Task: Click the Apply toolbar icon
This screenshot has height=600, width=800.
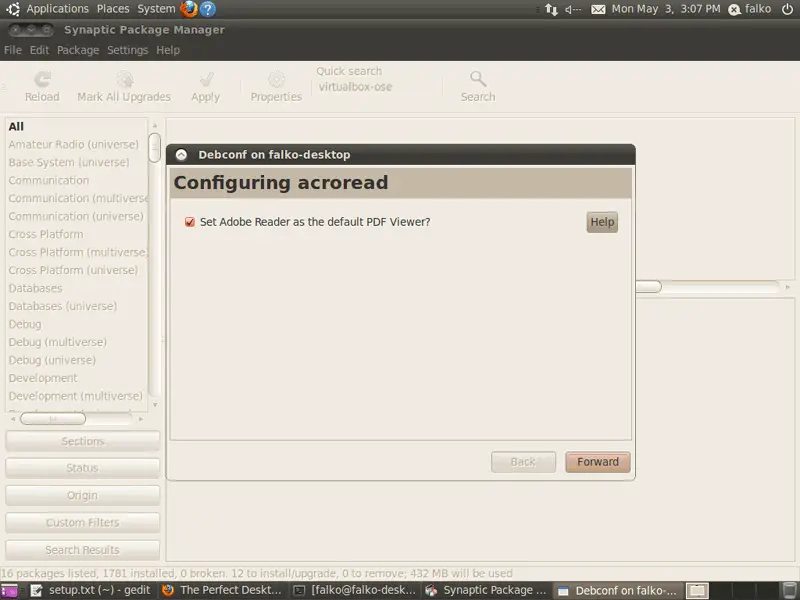Action: (206, 79)
